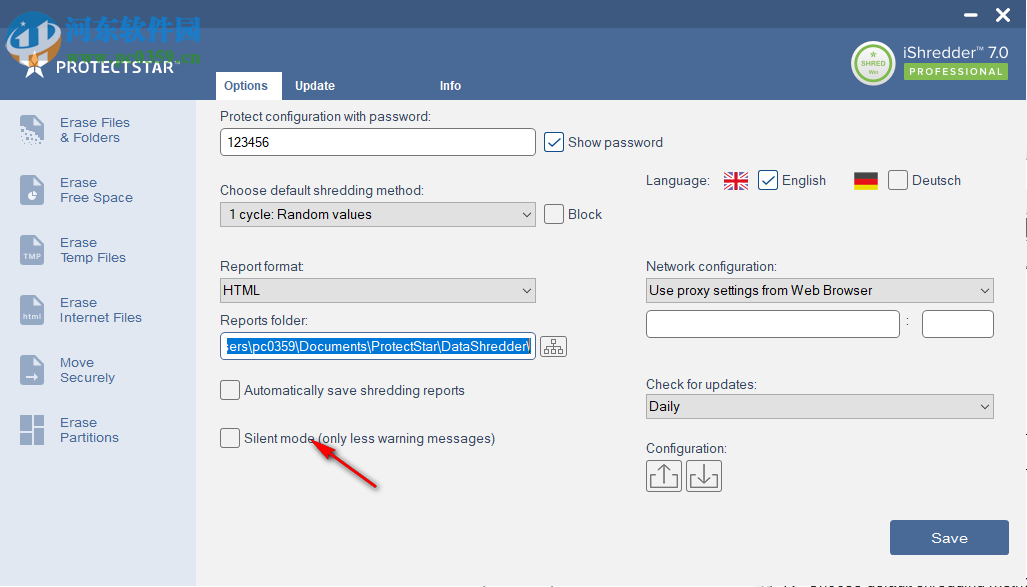1027x587 pixels.
Task: Switch to the Update tab
Action: coord(315,86)
